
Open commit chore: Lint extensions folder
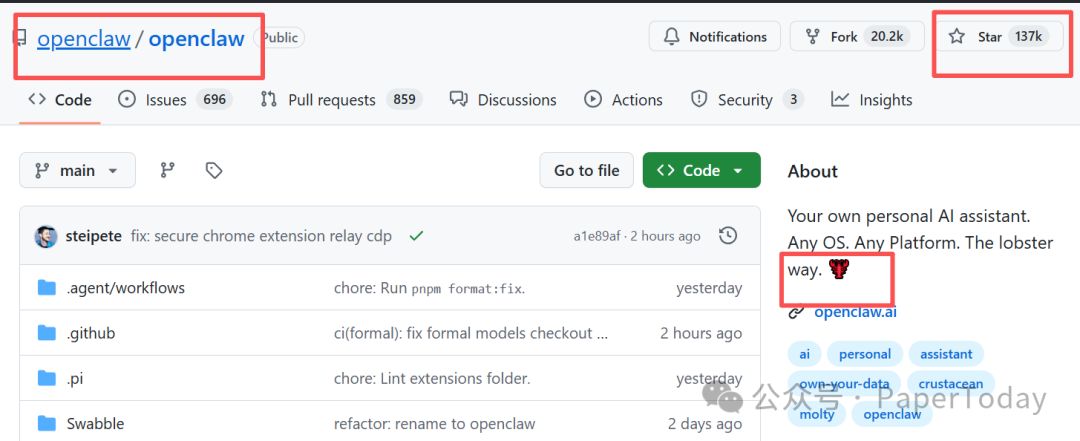click(432, 379)
